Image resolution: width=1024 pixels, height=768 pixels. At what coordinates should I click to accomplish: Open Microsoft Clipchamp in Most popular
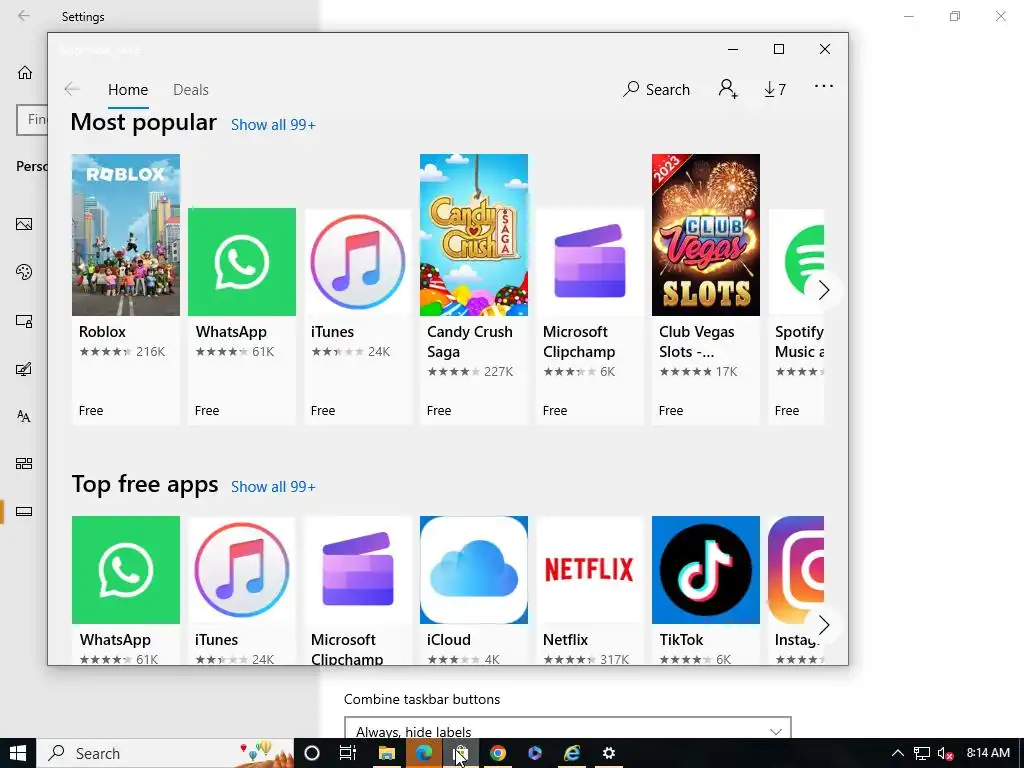coord(590,316)
